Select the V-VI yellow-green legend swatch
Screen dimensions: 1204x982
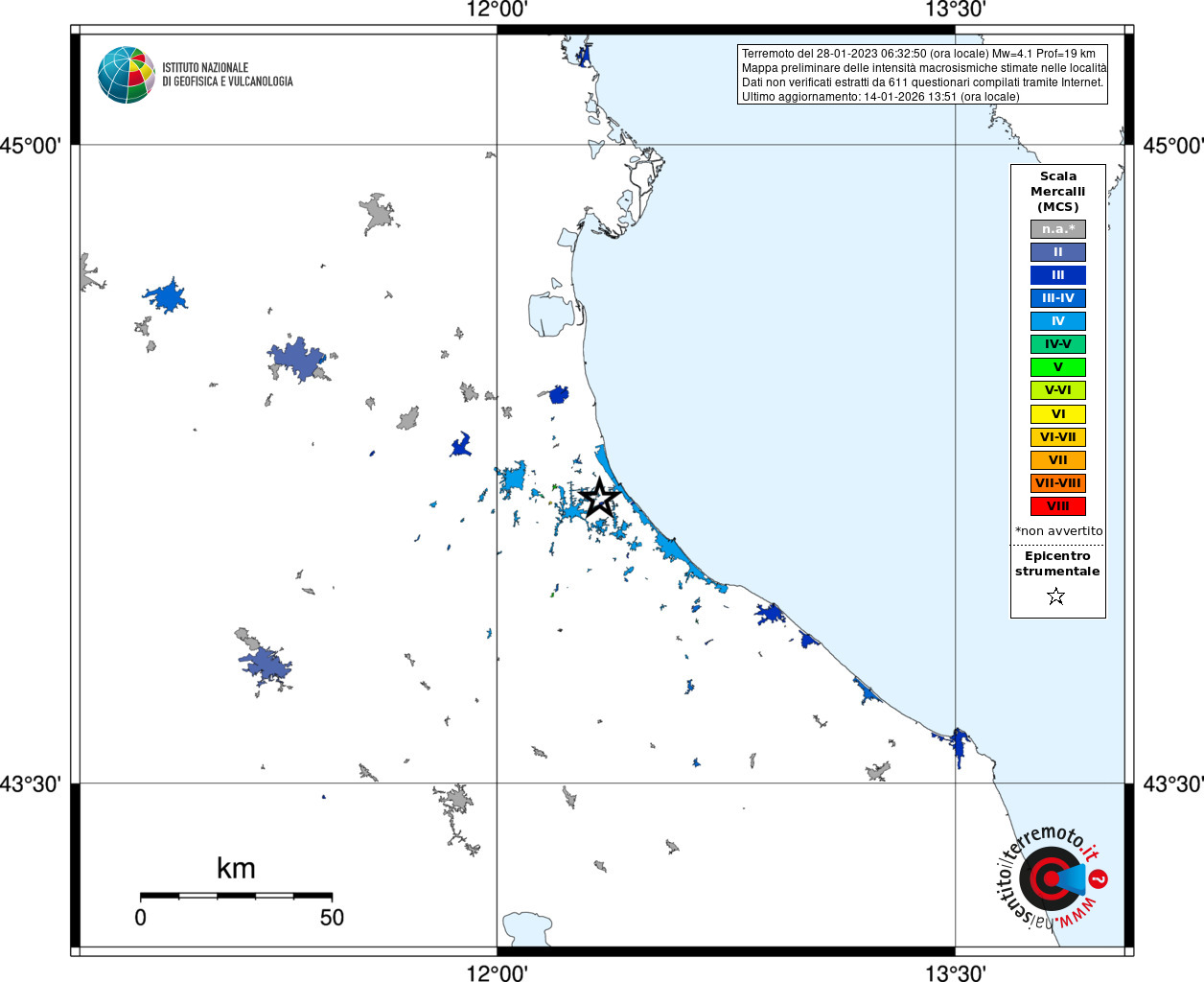click(1058, 390)
